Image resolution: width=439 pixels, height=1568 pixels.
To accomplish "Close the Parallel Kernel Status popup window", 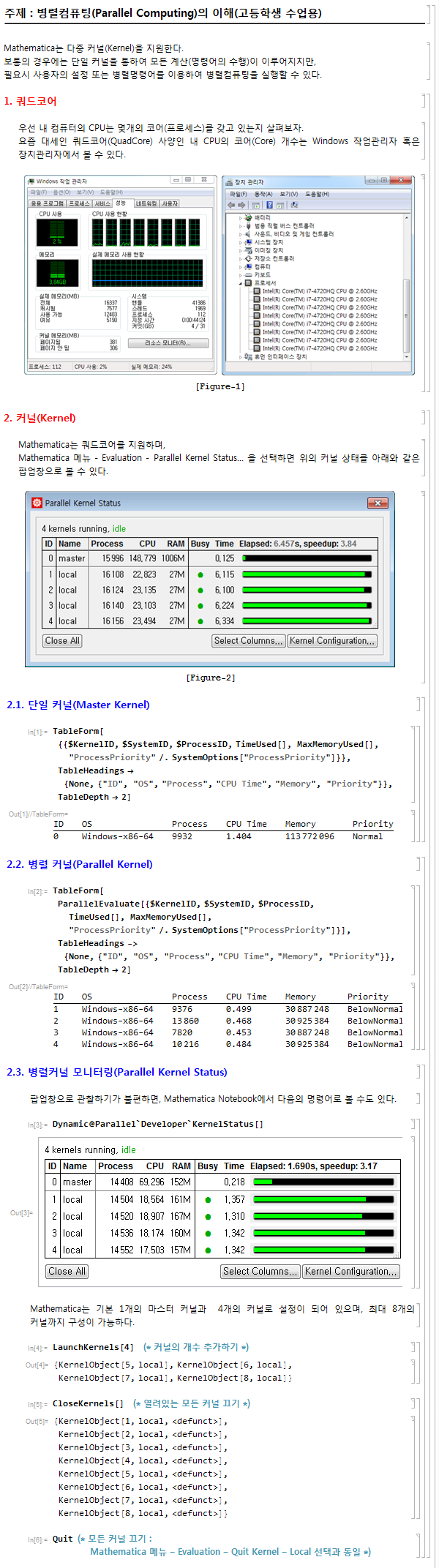I will [x=377, y=503].
